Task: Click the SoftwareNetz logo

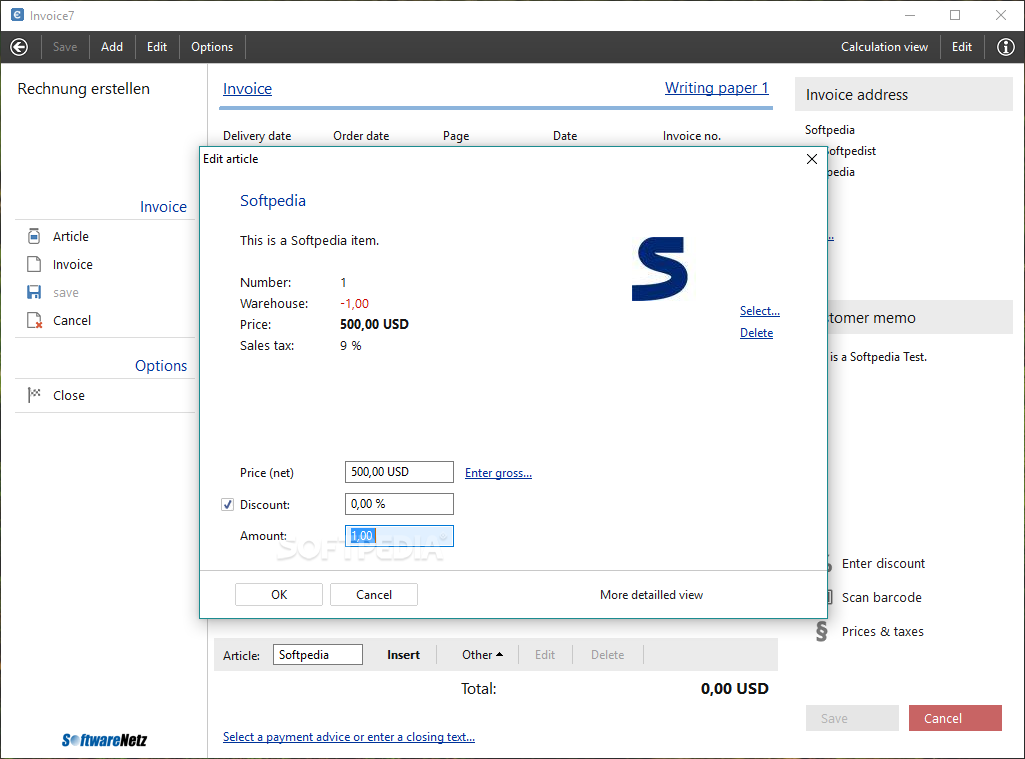Action: (105, 740)
